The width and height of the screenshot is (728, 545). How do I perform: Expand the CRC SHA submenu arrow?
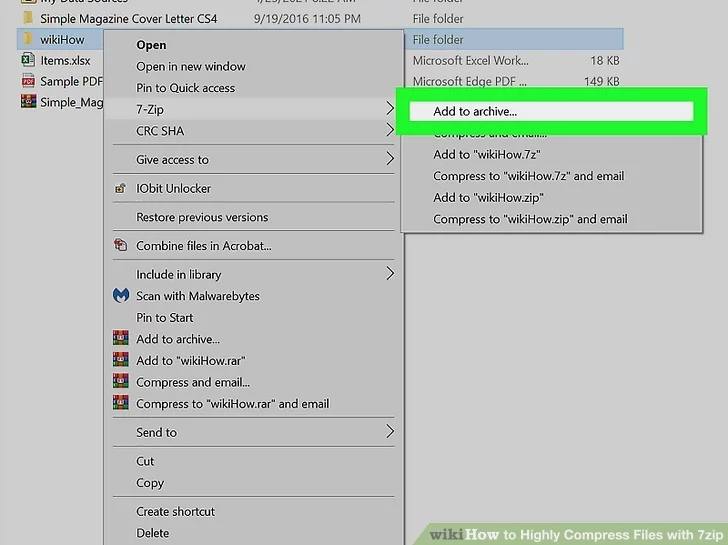coord(390,130)
